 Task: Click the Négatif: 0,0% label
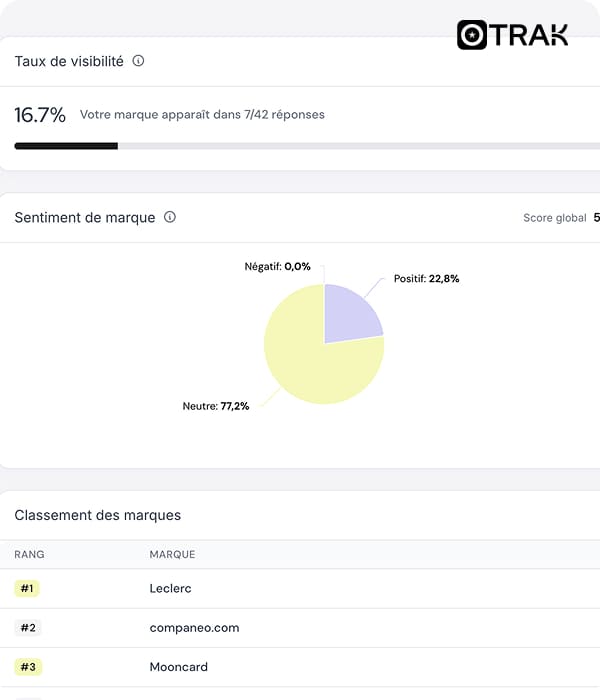pos(277,267)
